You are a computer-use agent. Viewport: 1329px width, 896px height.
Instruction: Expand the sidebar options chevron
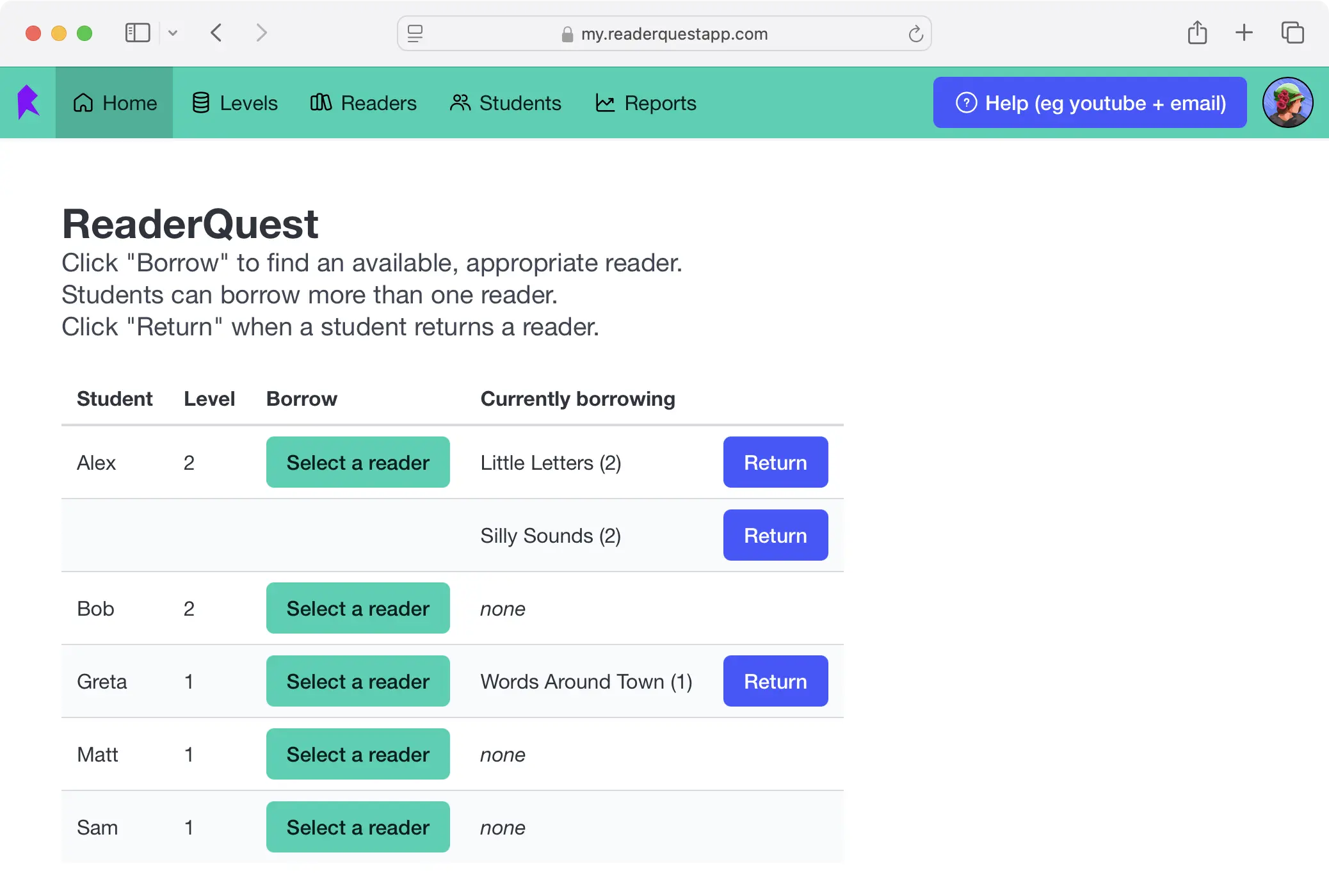[172, 33]
